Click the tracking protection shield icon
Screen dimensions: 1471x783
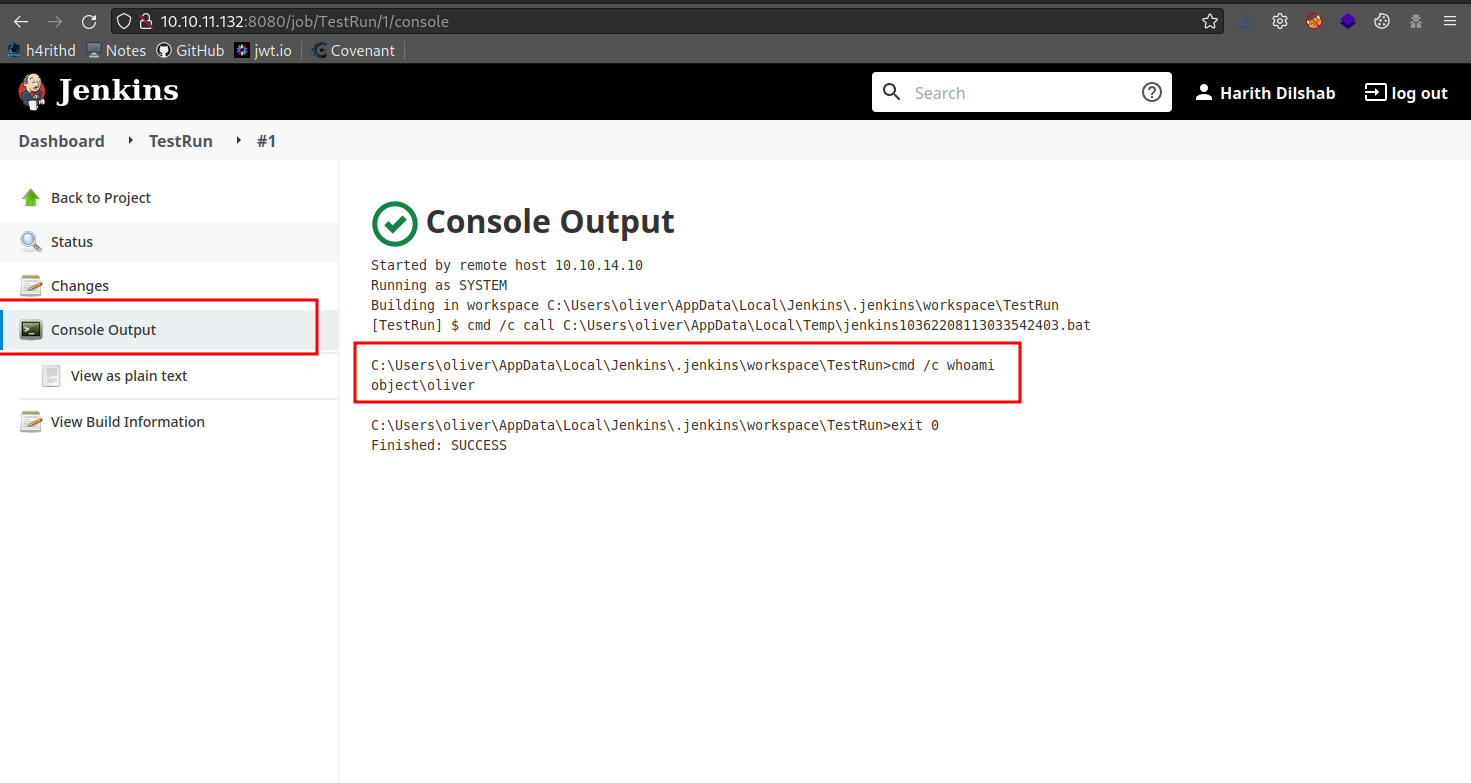[124, 21]
